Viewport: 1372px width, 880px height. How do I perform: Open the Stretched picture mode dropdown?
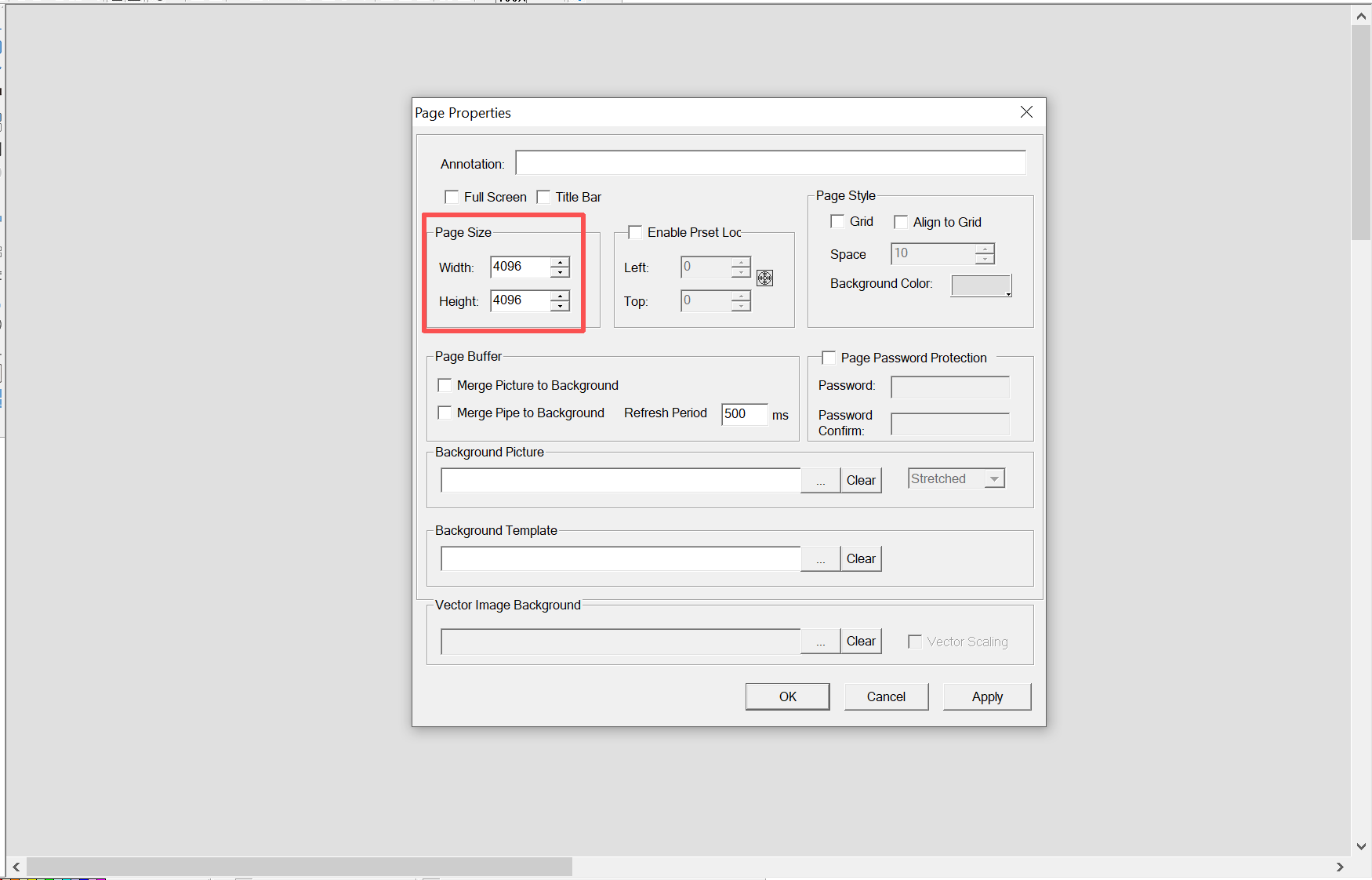994,479
